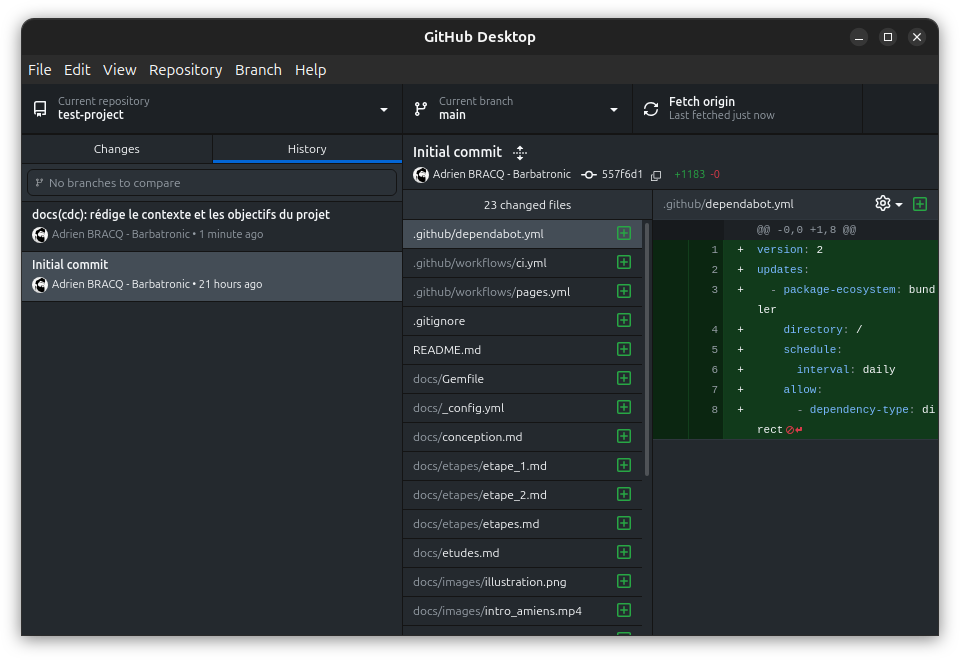Select the docs/conception.md file
Viewport: 960px width, 660px height.
522,437
